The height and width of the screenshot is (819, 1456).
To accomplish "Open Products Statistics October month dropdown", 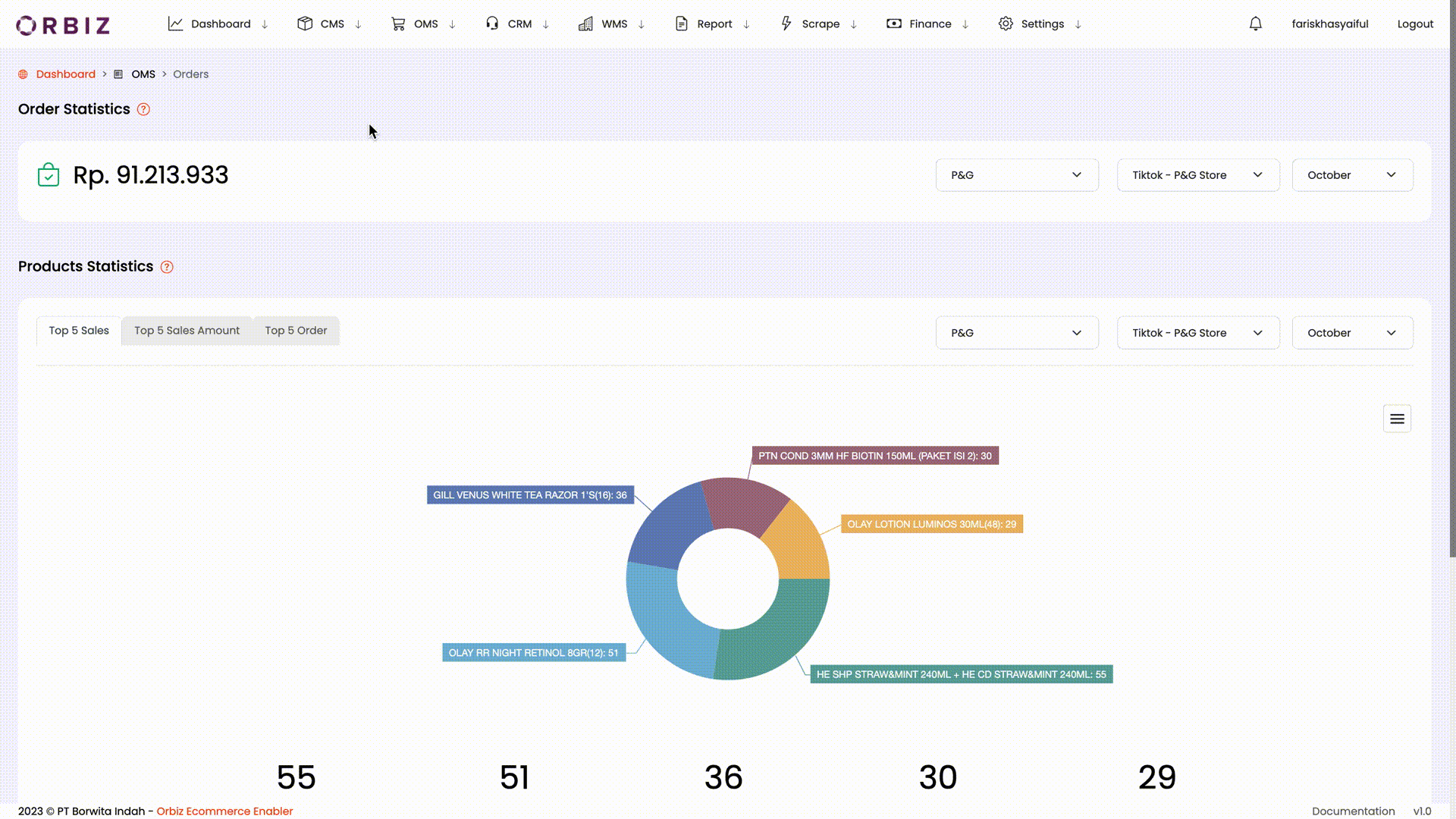I will pyautogui.click(x=1352, y=333).
